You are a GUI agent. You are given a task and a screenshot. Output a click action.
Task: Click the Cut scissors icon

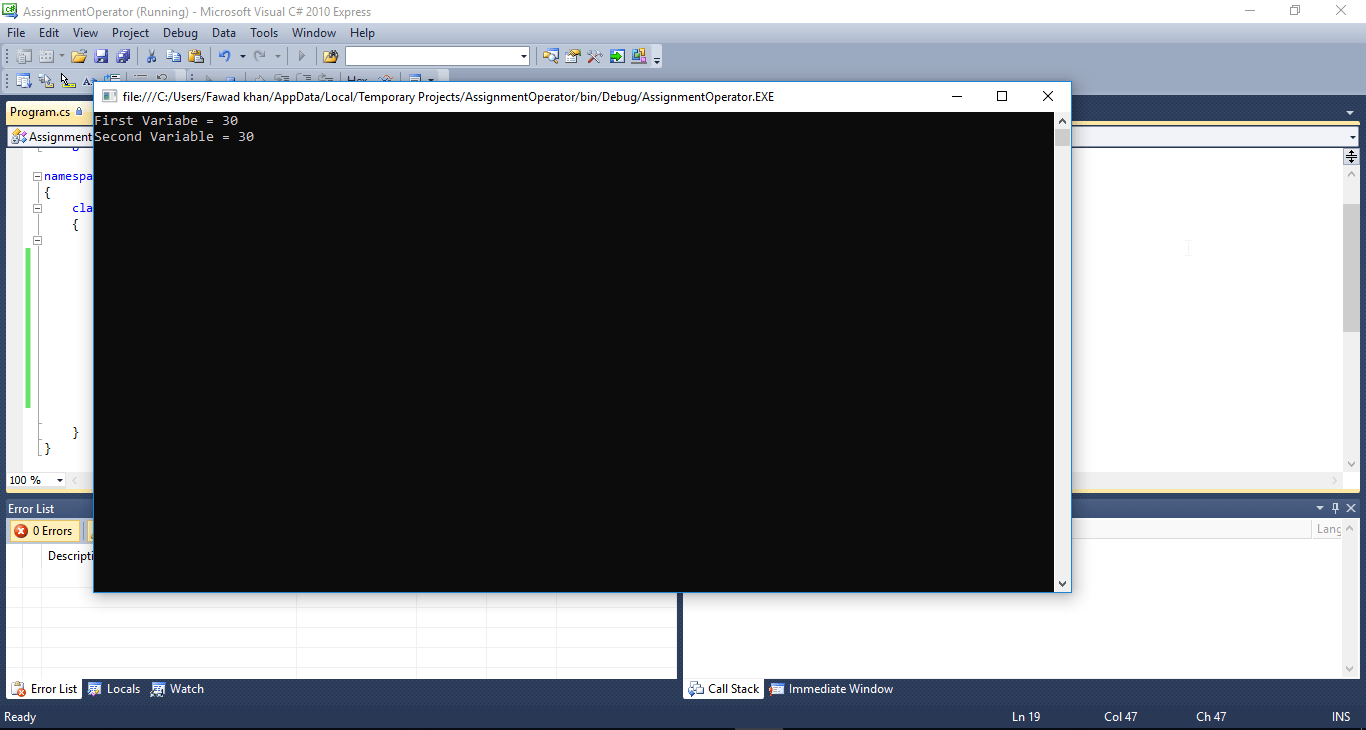pyautogui.click(x=152, y=56)
